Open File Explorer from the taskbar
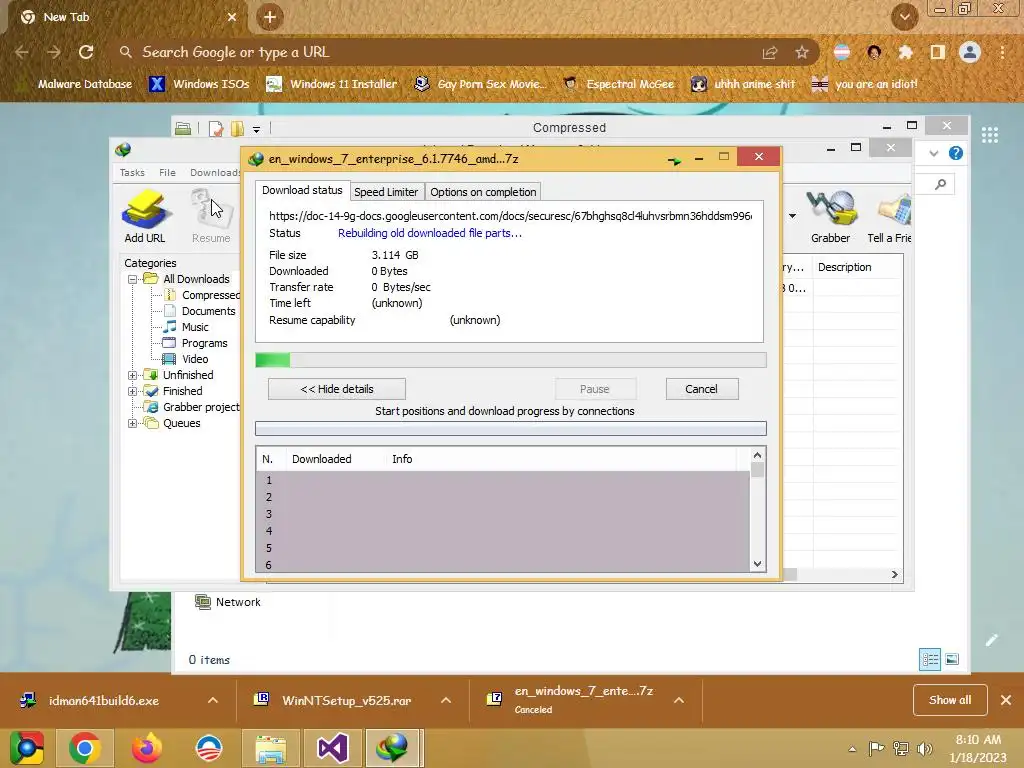Screen dimensions: 1024x768 [270, 748]
